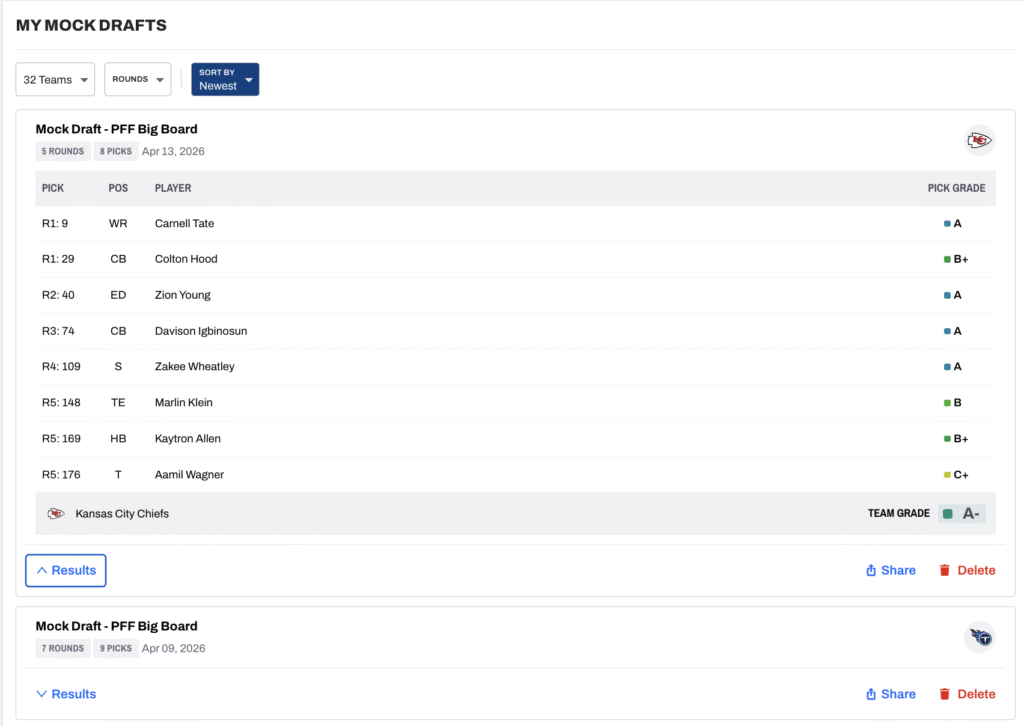Click the share icon for Chiefs draft
The height and width of the screenshot is (726, 1024).
point(871,571)
